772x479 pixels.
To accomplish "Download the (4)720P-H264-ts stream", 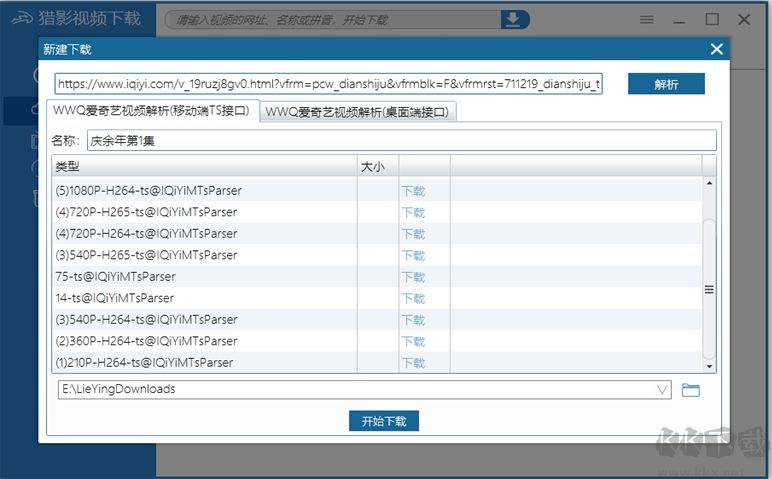I will coord(413,233).
